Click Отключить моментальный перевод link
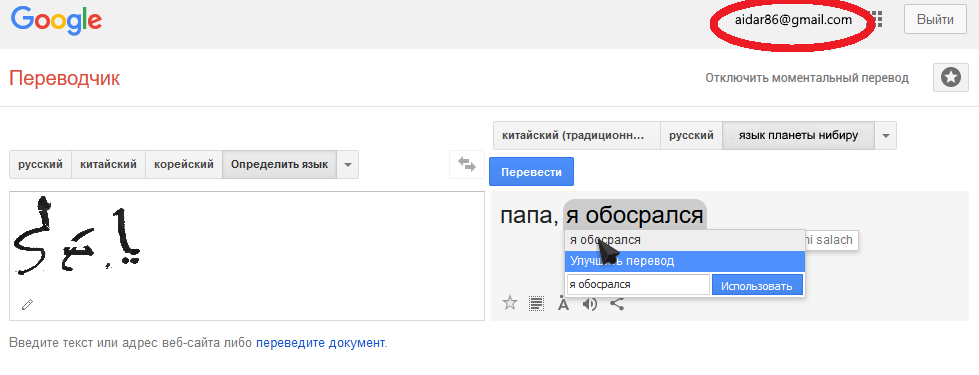This screenshot has height=375, width=979. tap(807, 78)
